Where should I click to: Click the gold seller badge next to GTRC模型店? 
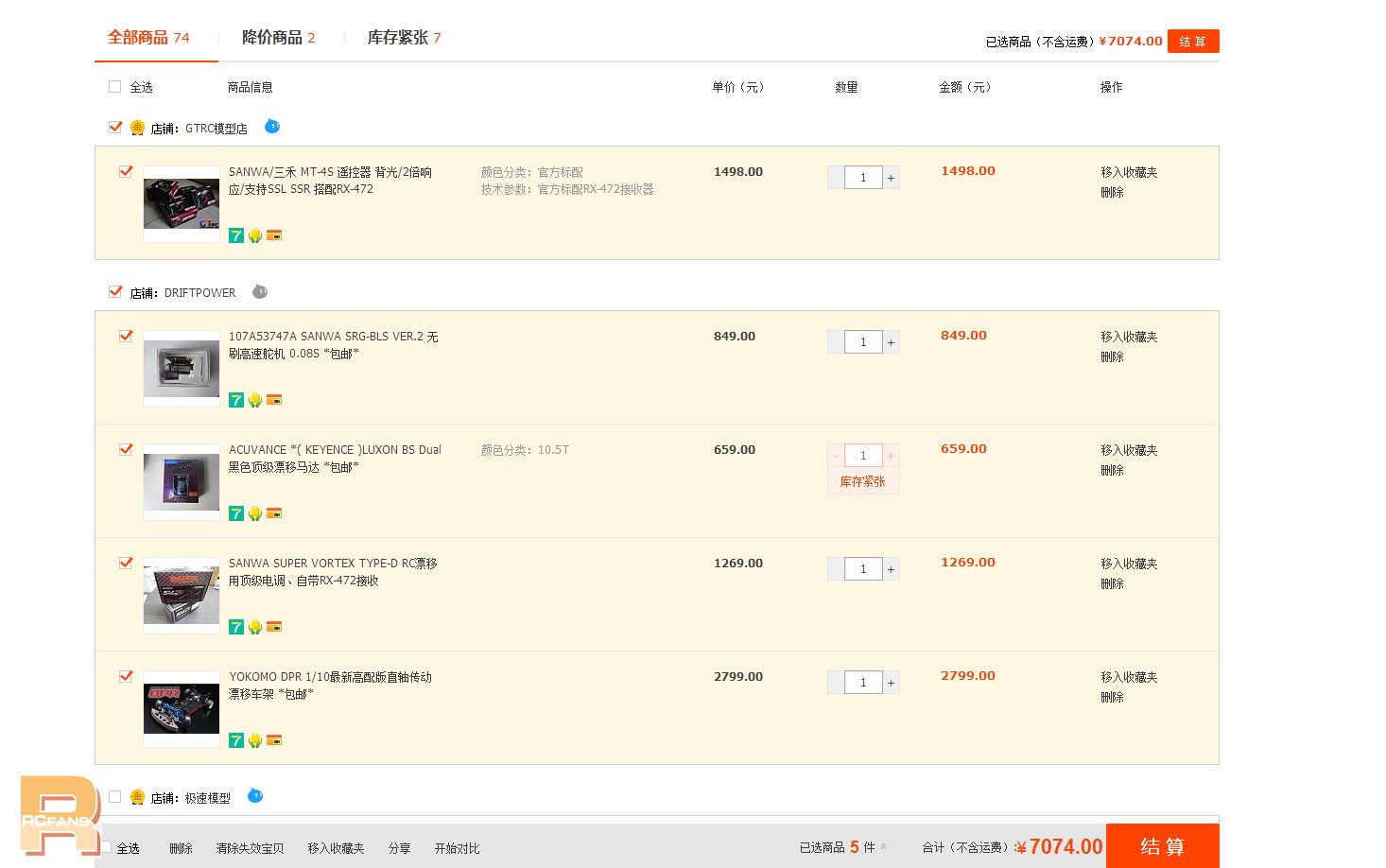(137, 128)
